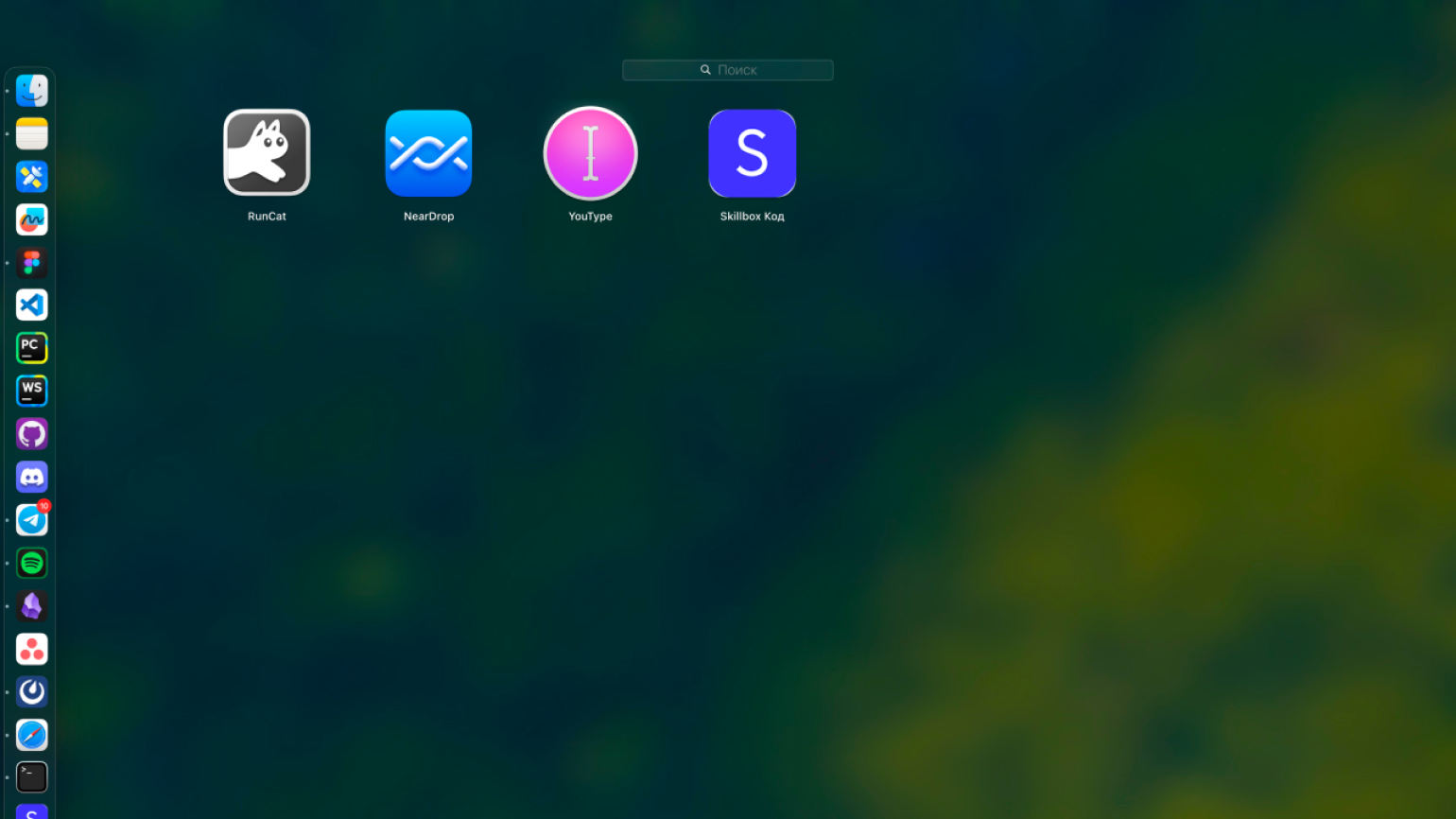1456x819 pixels.
Task: Launch Asana from the Dock
Action: click(x=32, y=649)
